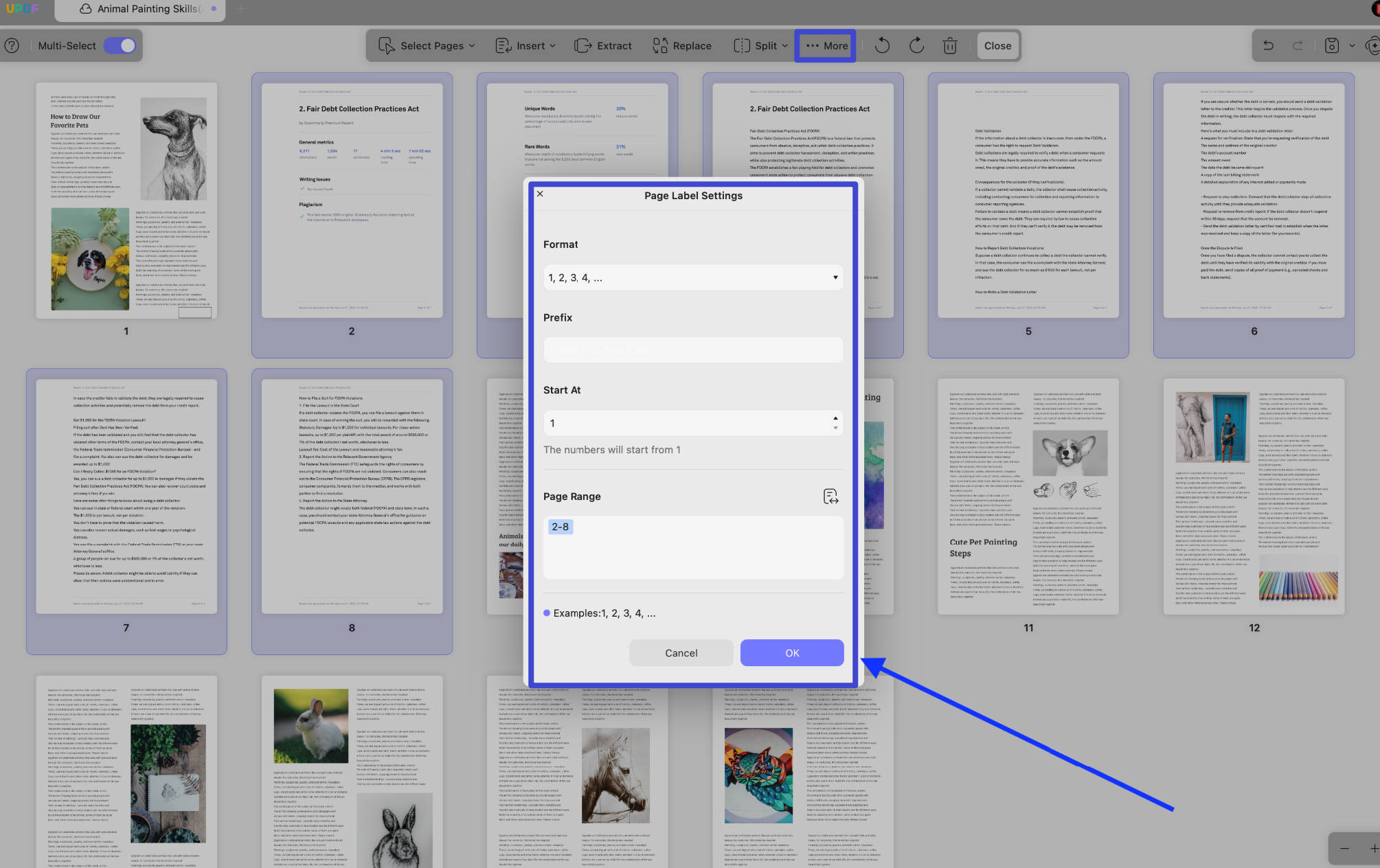This screenshot has height=868, width=1380.
Task: Click the undo arrow icon
Action: pyautogui.click(x=1268, y=46)
